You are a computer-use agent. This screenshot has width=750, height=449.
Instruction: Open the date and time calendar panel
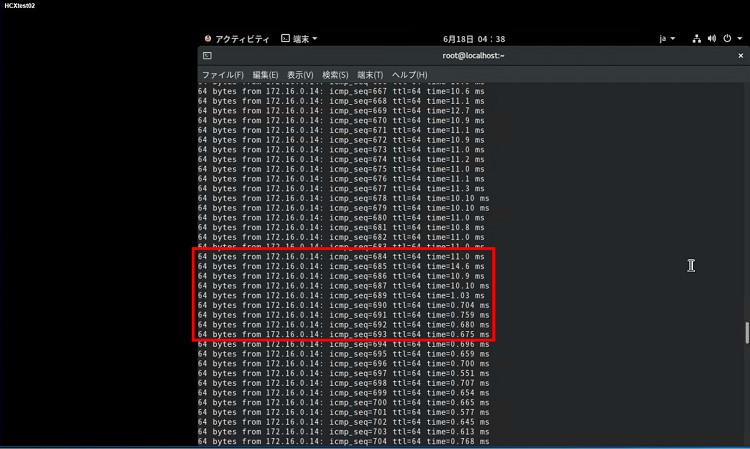(x=473, y=39)
